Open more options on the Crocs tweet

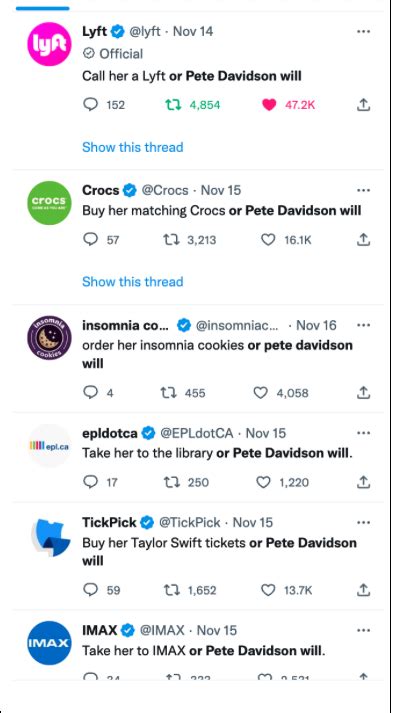click(363, 190)
